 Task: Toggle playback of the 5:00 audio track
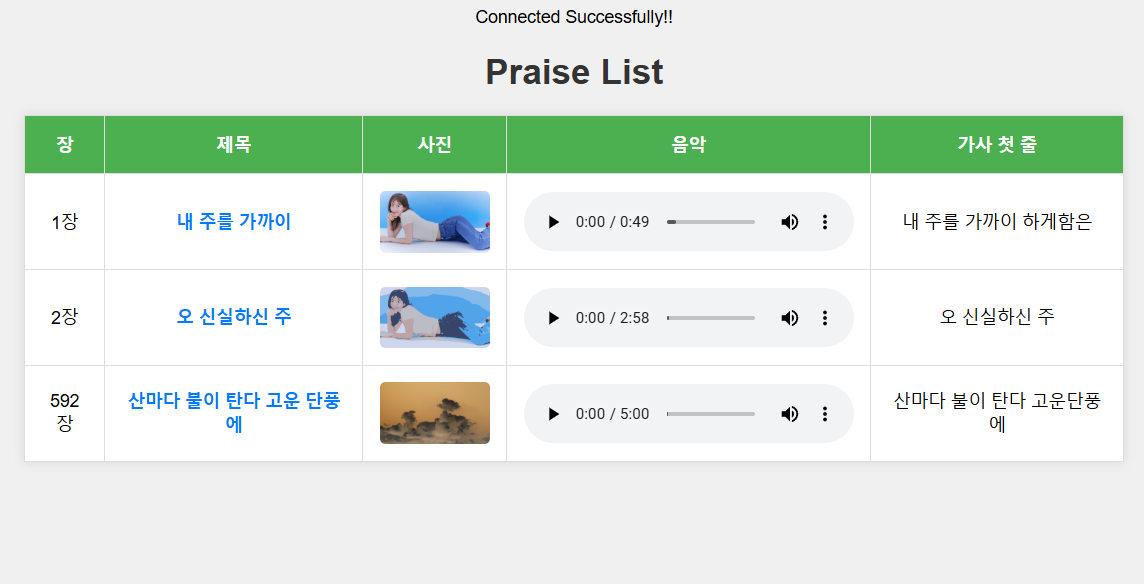point(553,413)
